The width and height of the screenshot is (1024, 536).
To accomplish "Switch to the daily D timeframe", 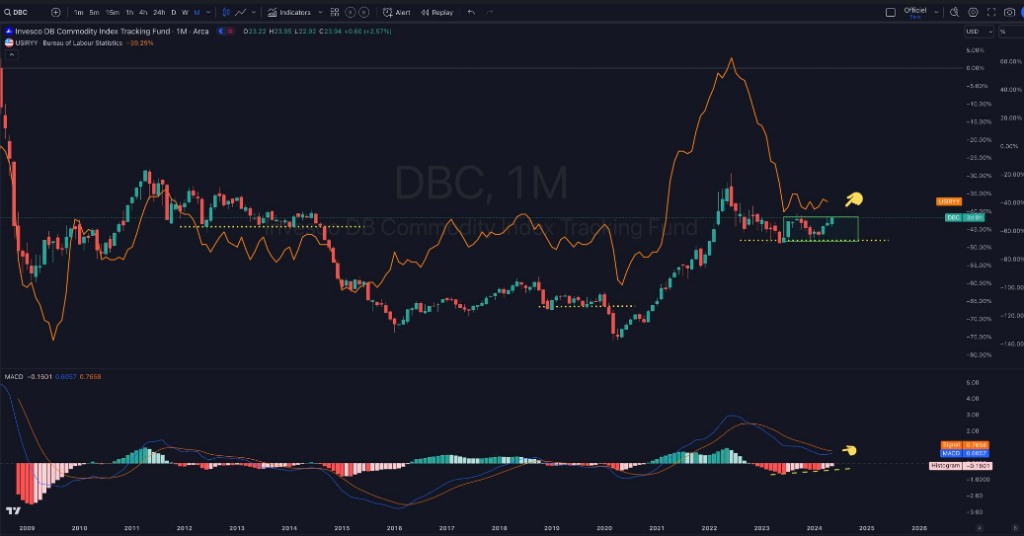I will pyautogui.click(x=174, y=12).
